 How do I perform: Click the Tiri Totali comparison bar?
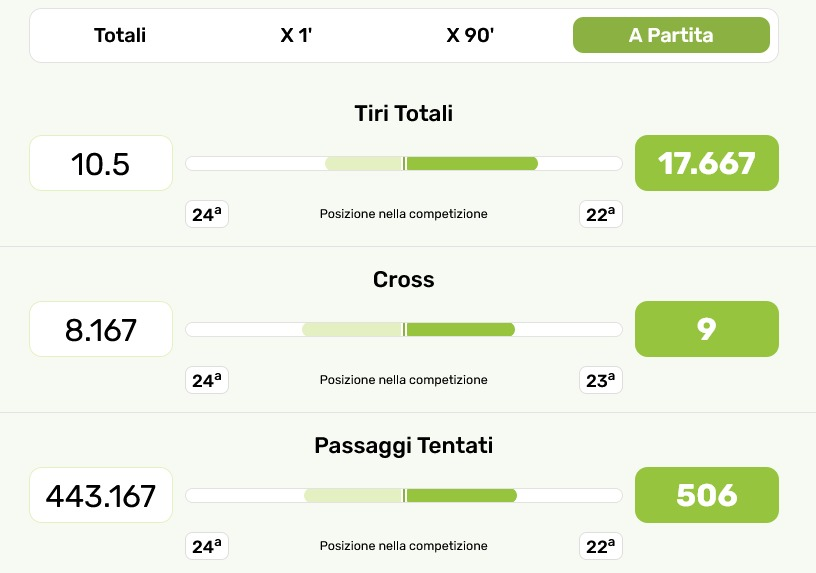[404, 164]
